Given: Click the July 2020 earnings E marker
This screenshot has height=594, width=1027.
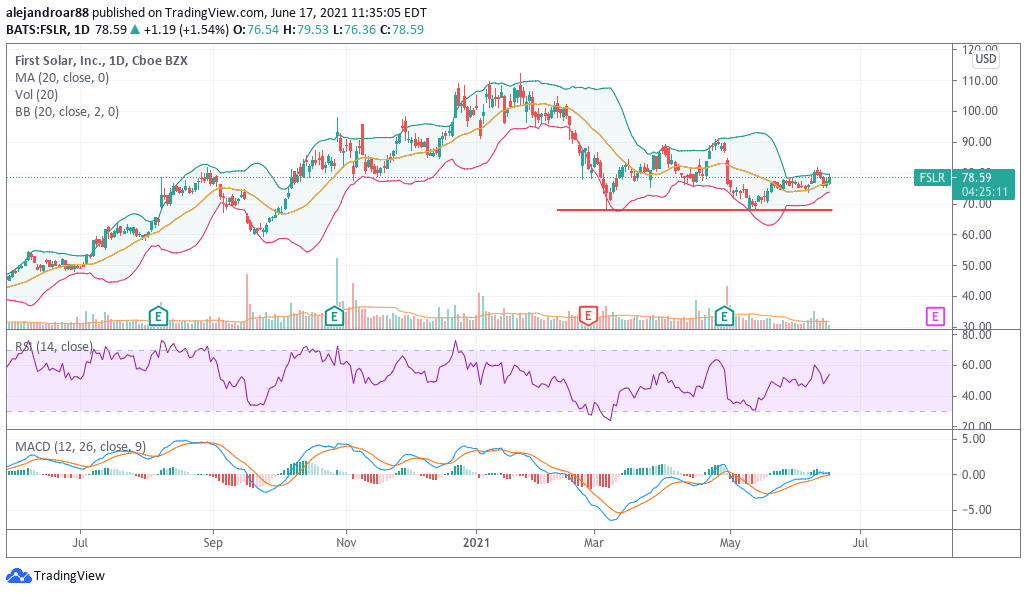Looking at the screenshot, I should click(x=158, y=317).
